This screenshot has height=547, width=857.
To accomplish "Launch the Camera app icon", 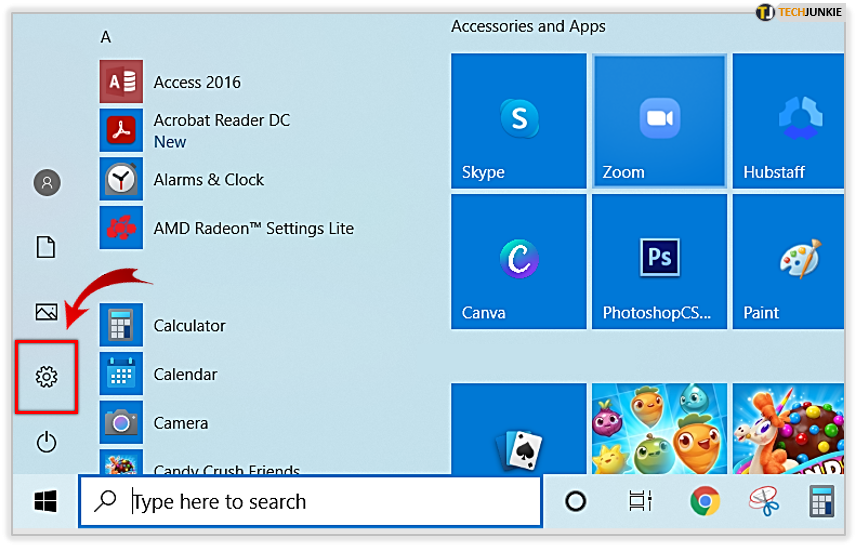I will point(121,422).
